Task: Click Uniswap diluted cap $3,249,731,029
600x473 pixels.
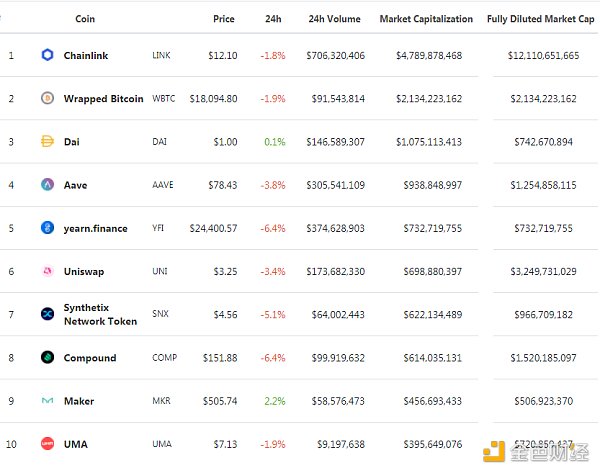Action: click(543, 272)
